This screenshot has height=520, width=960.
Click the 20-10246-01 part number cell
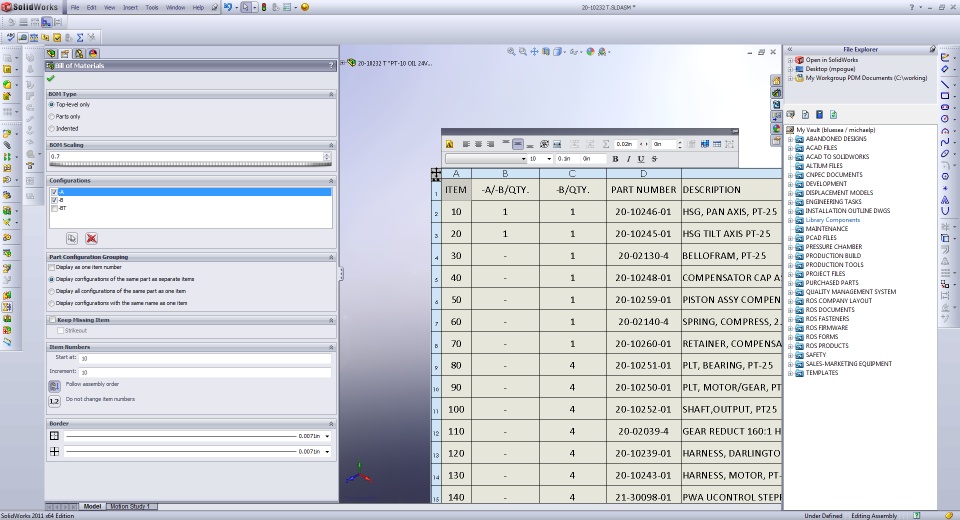643,212
